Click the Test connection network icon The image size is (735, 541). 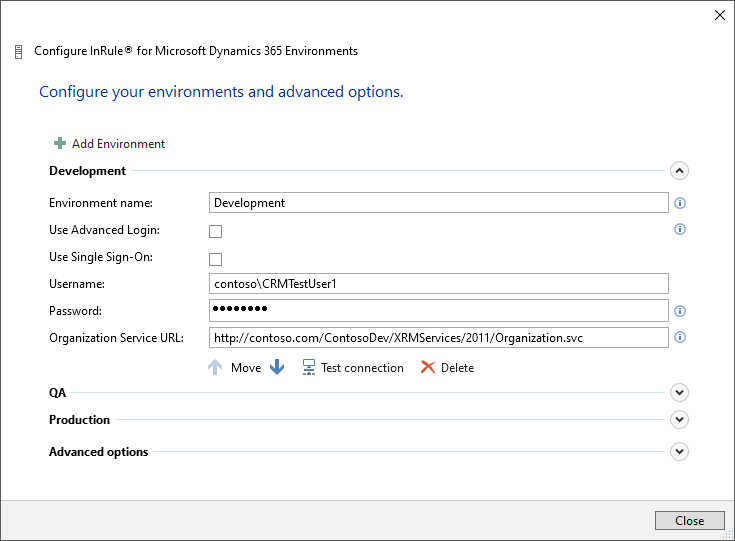[x=309, y=368]
